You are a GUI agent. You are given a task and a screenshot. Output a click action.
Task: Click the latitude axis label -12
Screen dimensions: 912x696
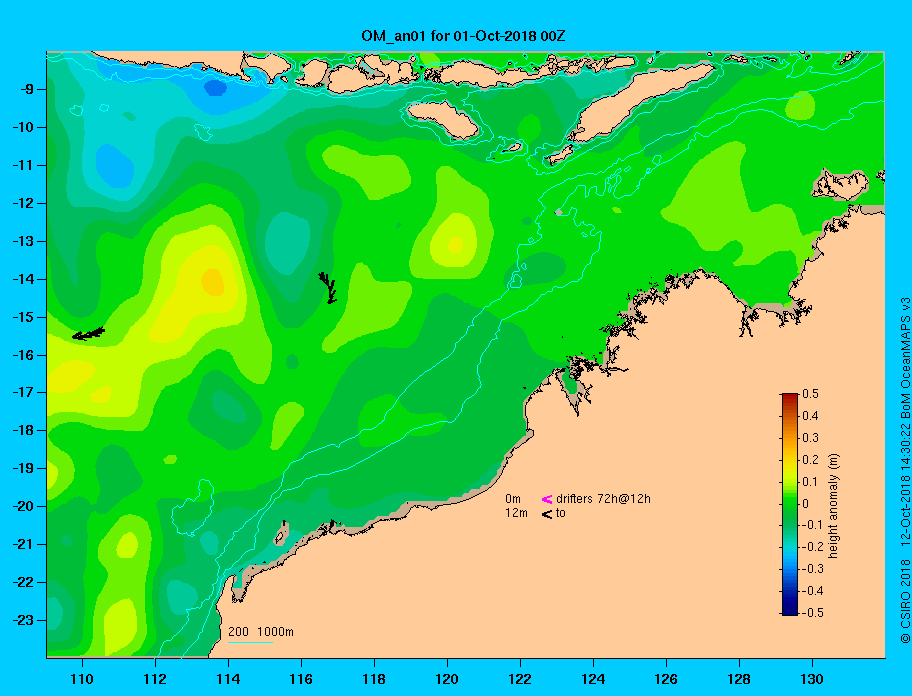point(23,203)
